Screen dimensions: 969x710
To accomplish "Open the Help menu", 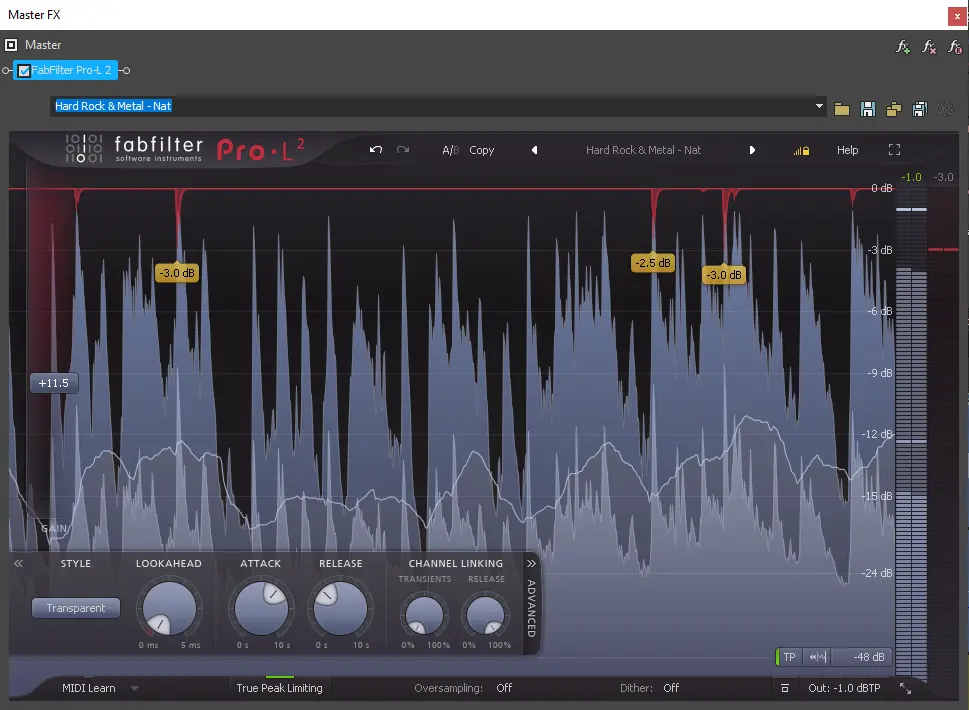I will coord(847,150).
